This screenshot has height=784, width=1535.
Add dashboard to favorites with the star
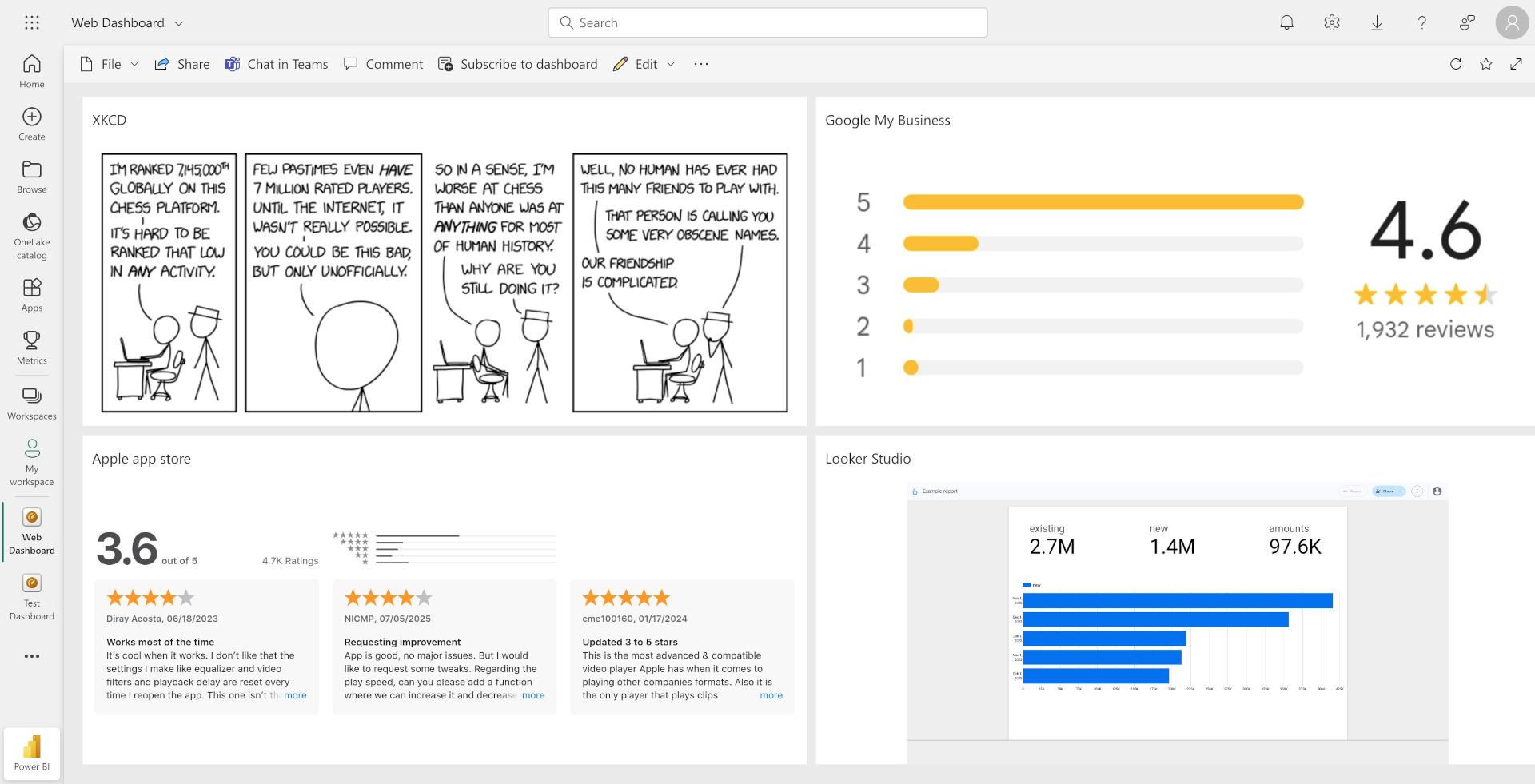tap(1485, 64)
